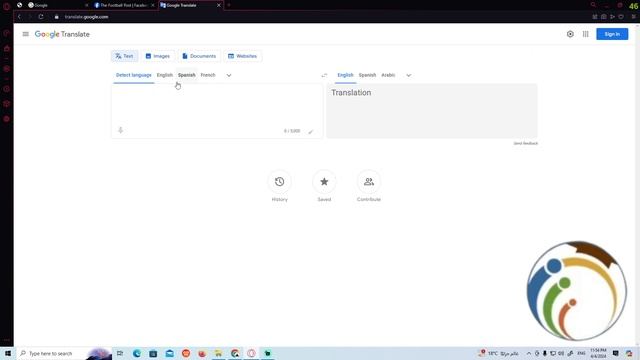
Task: Start voice input with microphone icon
Action: (120, 130)
